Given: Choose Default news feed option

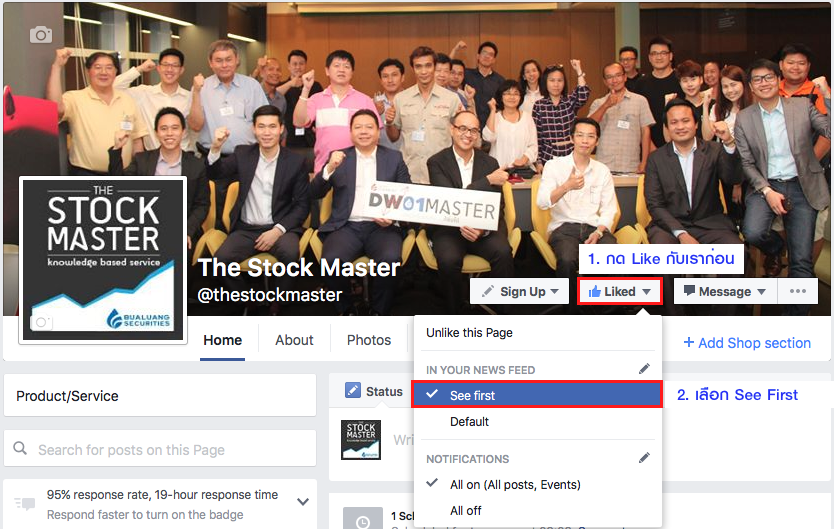Looking at the screenshot, I should 469,422.
